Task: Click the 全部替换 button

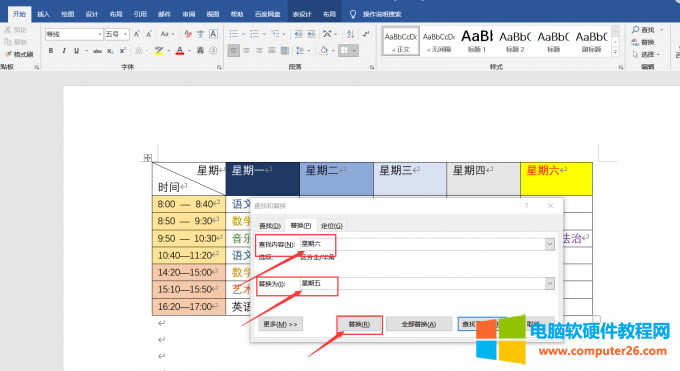Action: coord(418,324)
